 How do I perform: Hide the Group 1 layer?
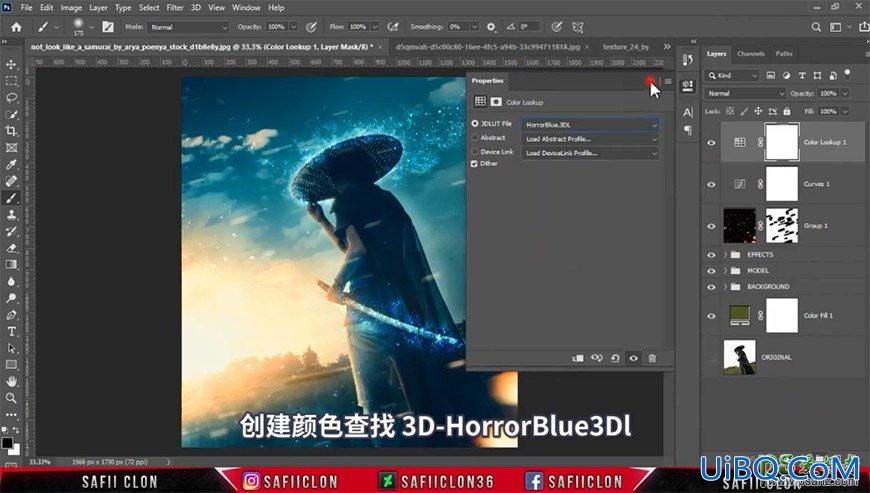click(x=711, y=226)
